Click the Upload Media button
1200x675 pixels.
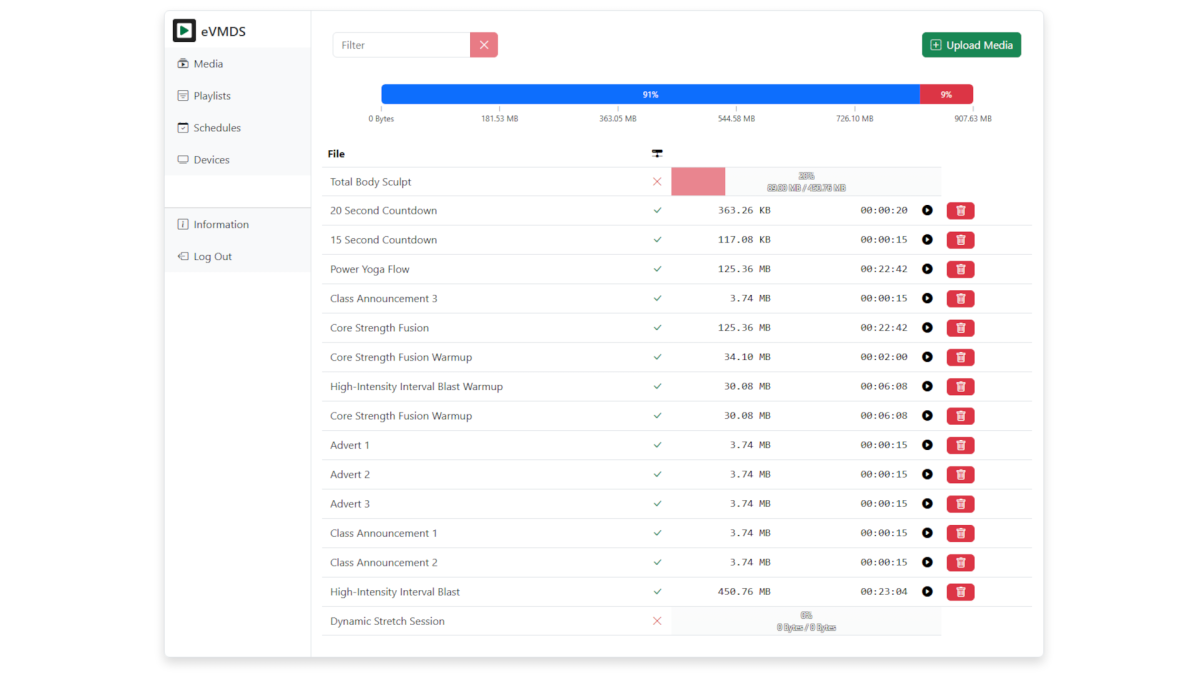971,45
